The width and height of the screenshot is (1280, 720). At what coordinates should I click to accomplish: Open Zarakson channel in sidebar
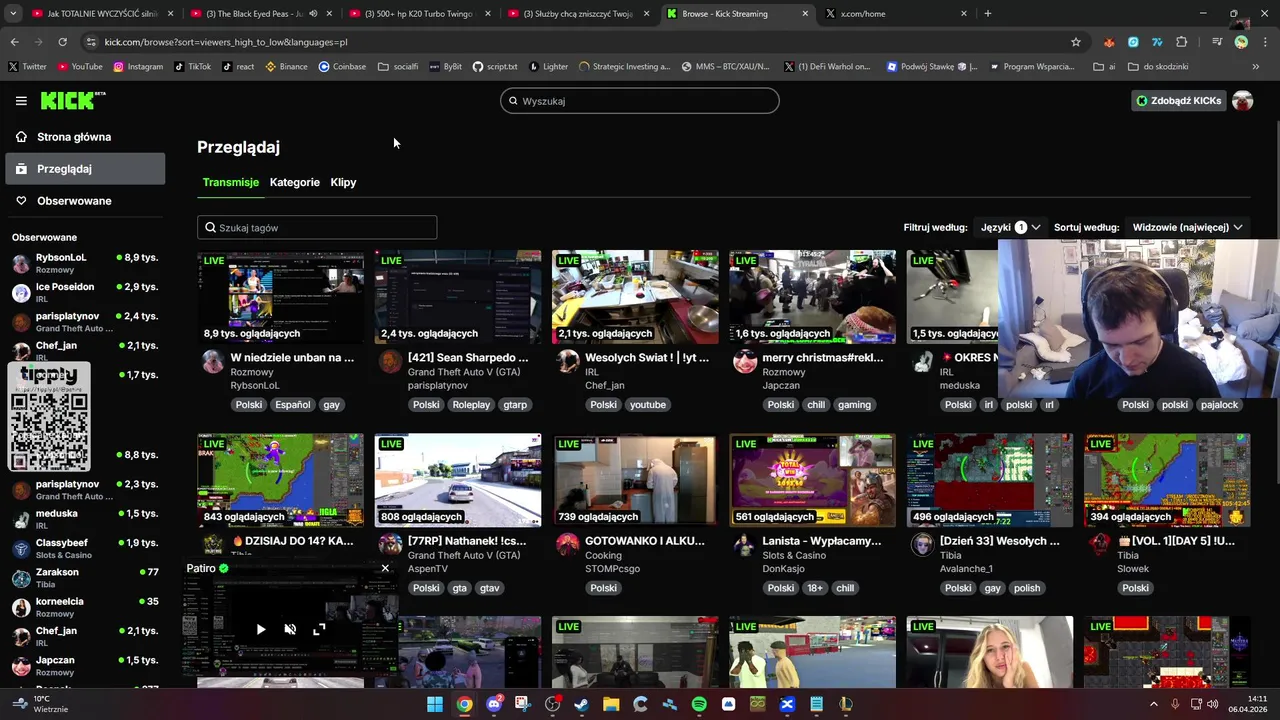(85, 578)
